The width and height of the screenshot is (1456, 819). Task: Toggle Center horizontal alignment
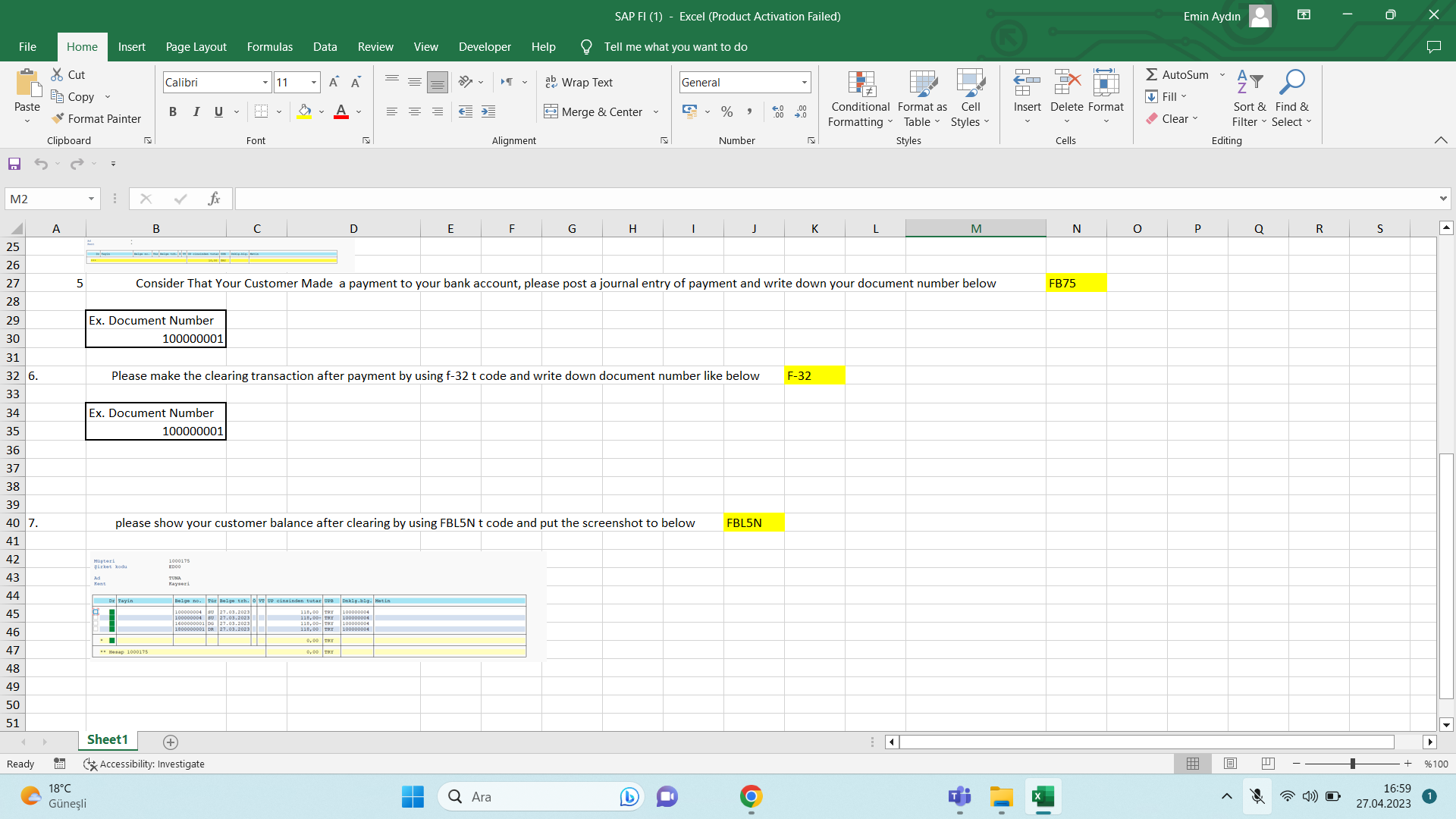point(415,111)
